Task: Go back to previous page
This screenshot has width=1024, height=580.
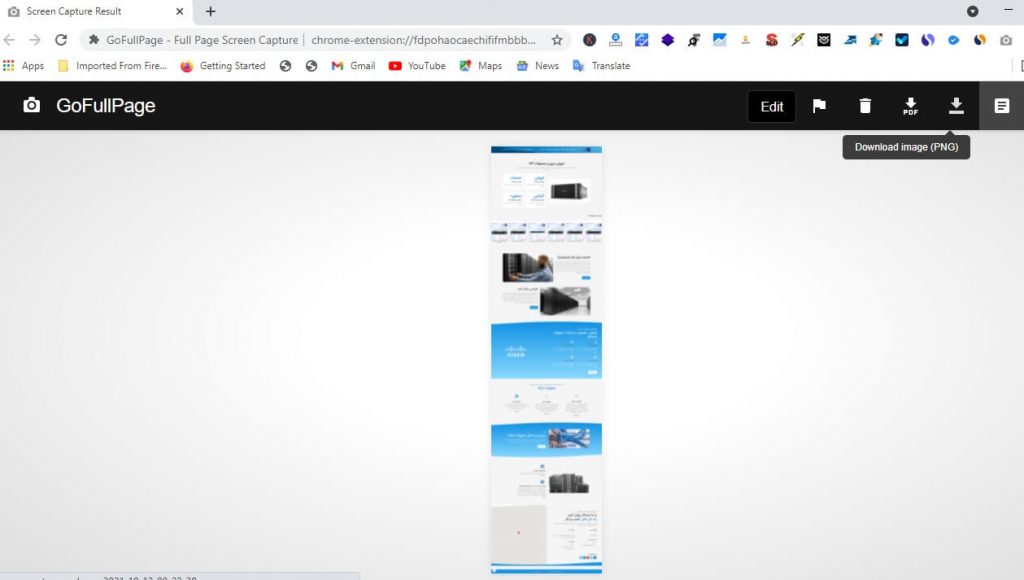Action: coord(9,40)
